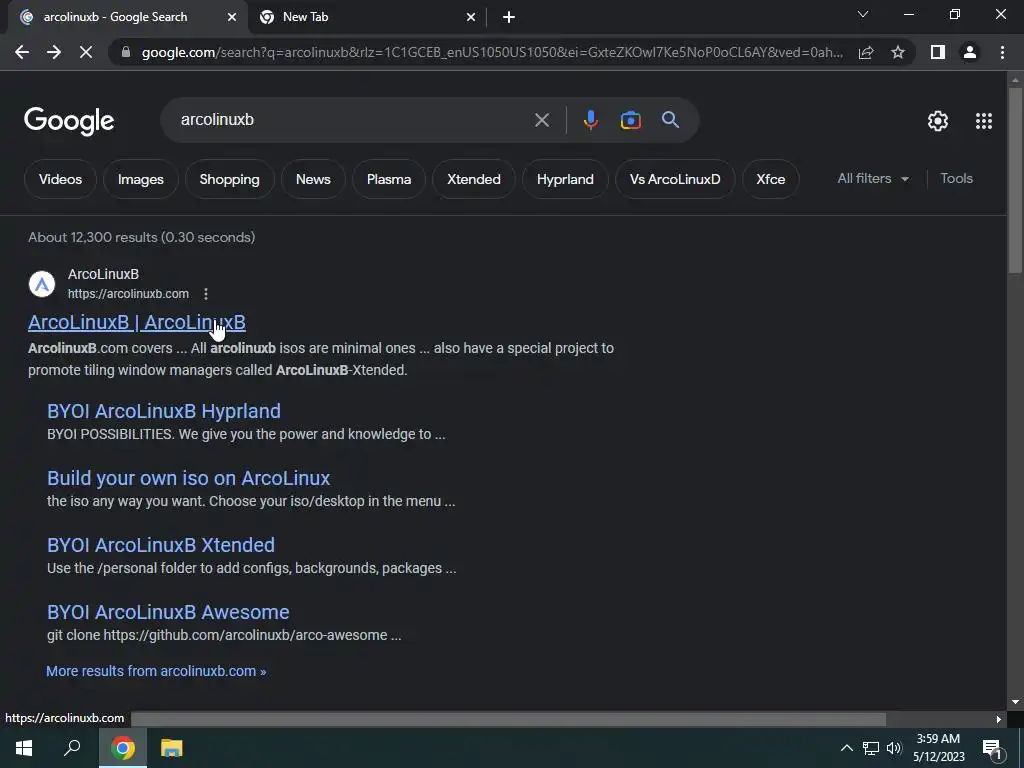The height and width of the screenshot is (768, 1024).
Task: Stop loading the page
Action: point(86,52)
